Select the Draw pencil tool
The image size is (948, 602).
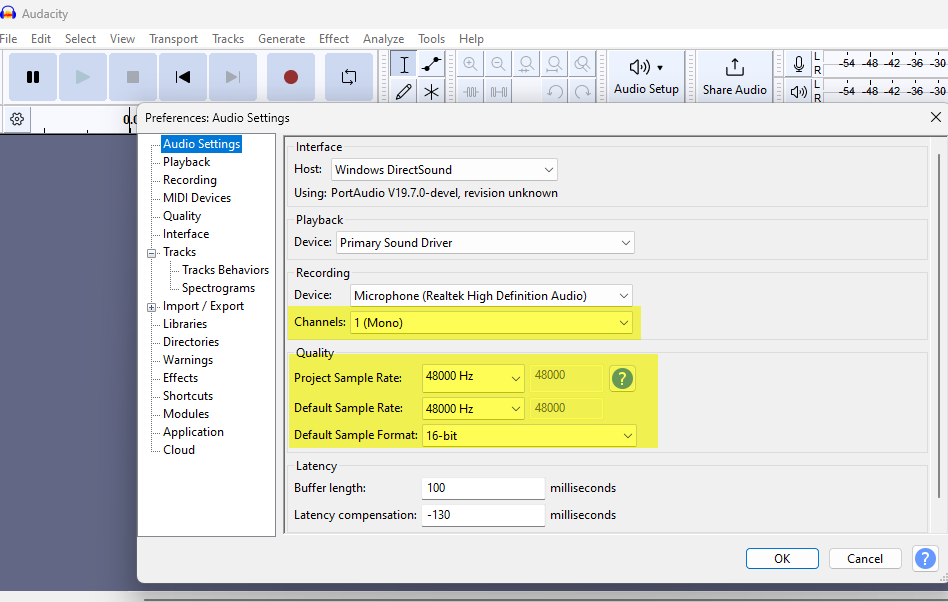(404, 92)
